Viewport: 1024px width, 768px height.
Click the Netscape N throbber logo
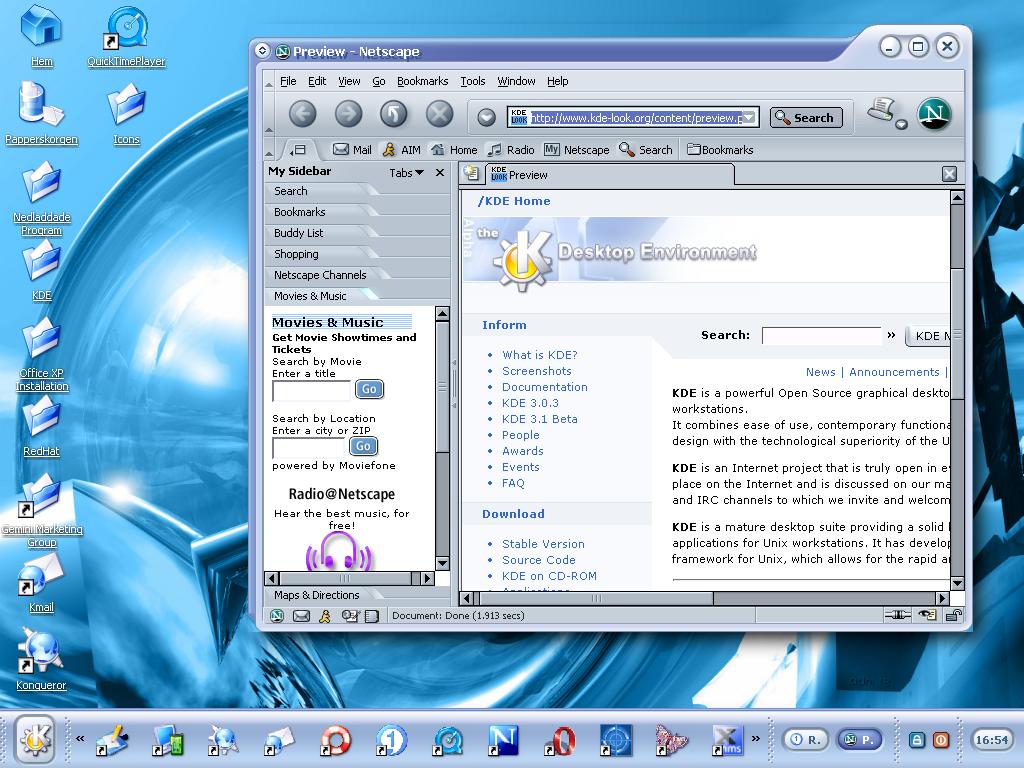934,114
